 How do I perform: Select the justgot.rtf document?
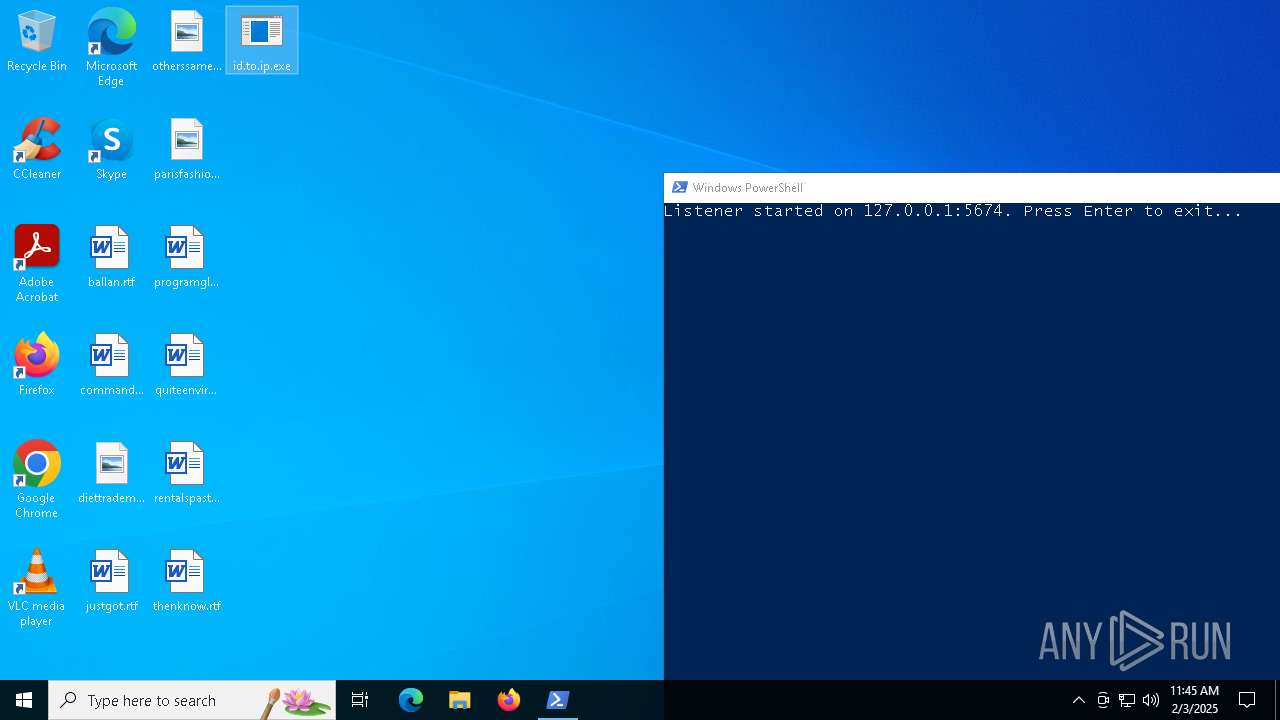(111, 581)
